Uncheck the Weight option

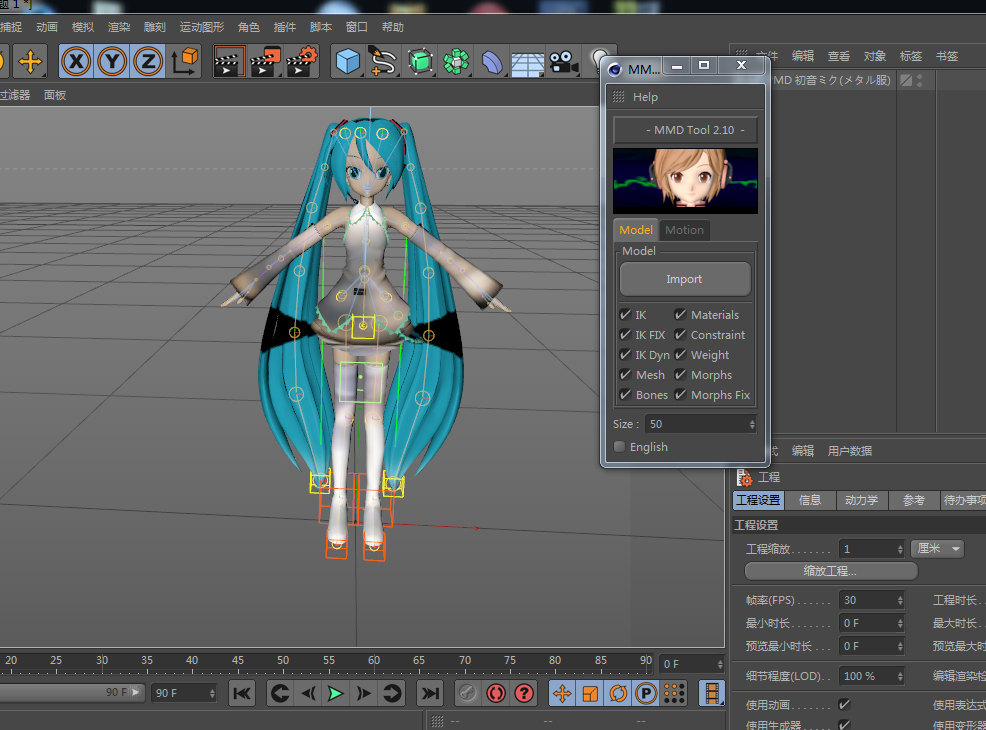pyautogui.click(x=680, y=355)
